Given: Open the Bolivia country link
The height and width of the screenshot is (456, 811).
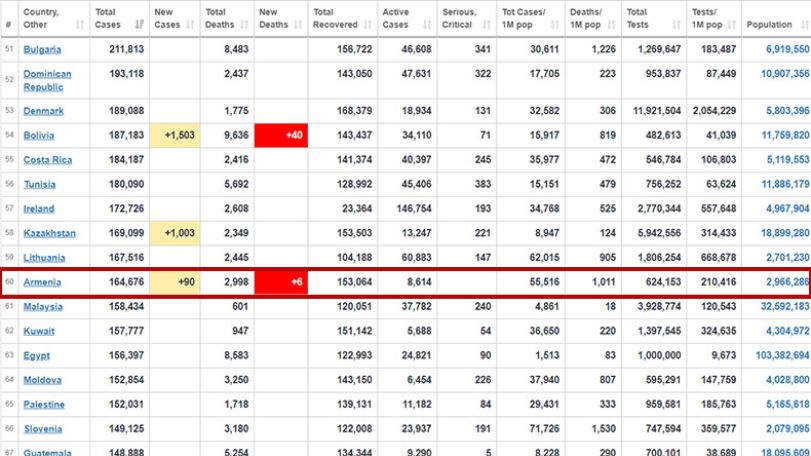Looking at the screenshot, I should (x=39, y=135).
